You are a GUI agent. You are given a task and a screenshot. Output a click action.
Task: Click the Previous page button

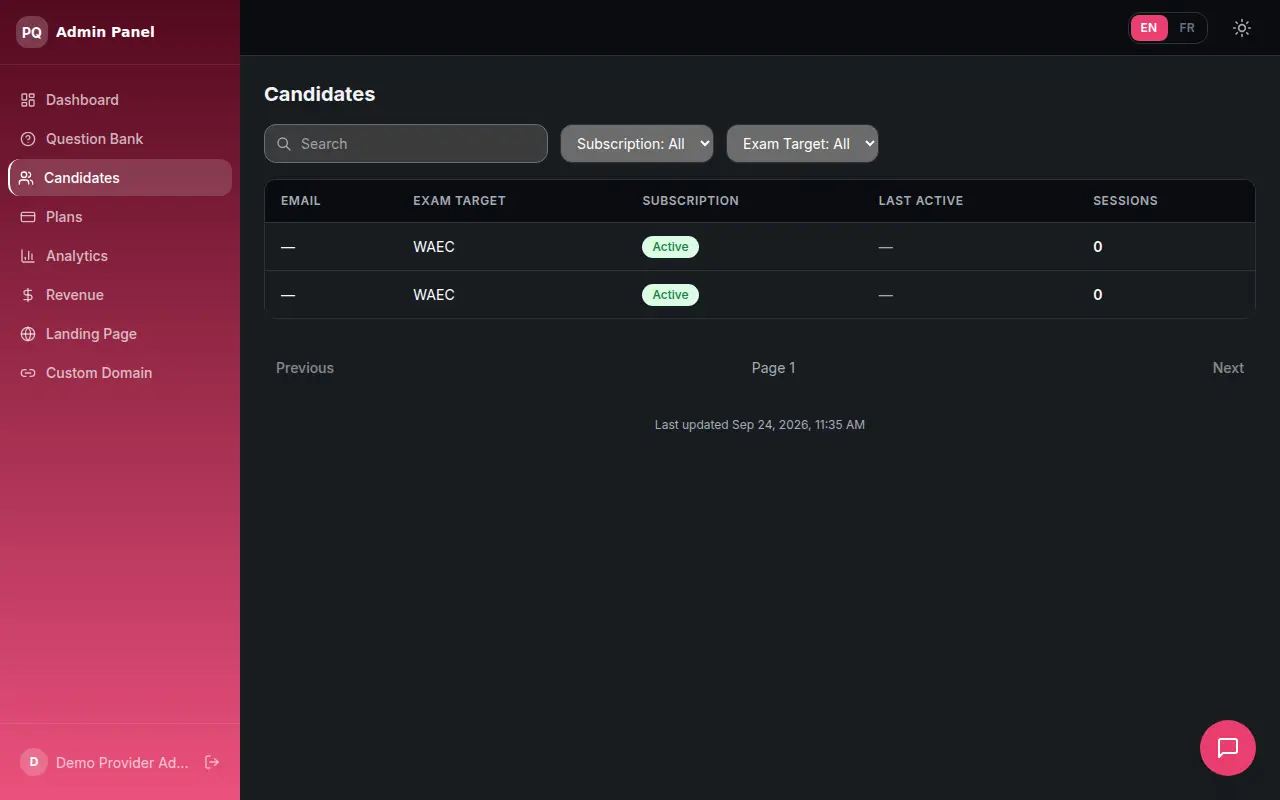coord(305,368)
